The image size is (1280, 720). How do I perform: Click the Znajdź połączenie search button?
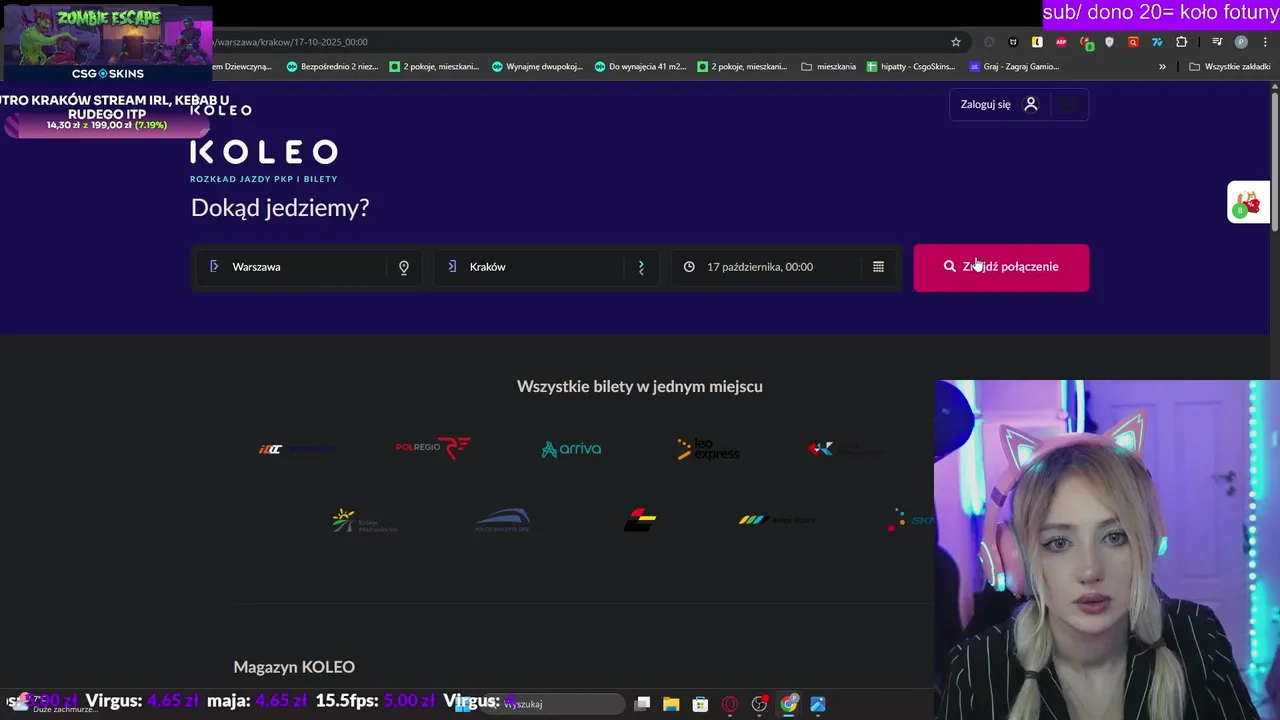[x=1001, y=267]
